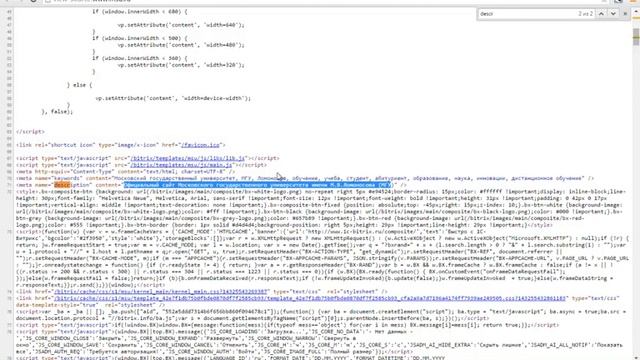Image resolution: width=640 pixels, height=360 pixels.
Task: Click the 'width=device-width' setAttribute line
Action: (173, 98)
